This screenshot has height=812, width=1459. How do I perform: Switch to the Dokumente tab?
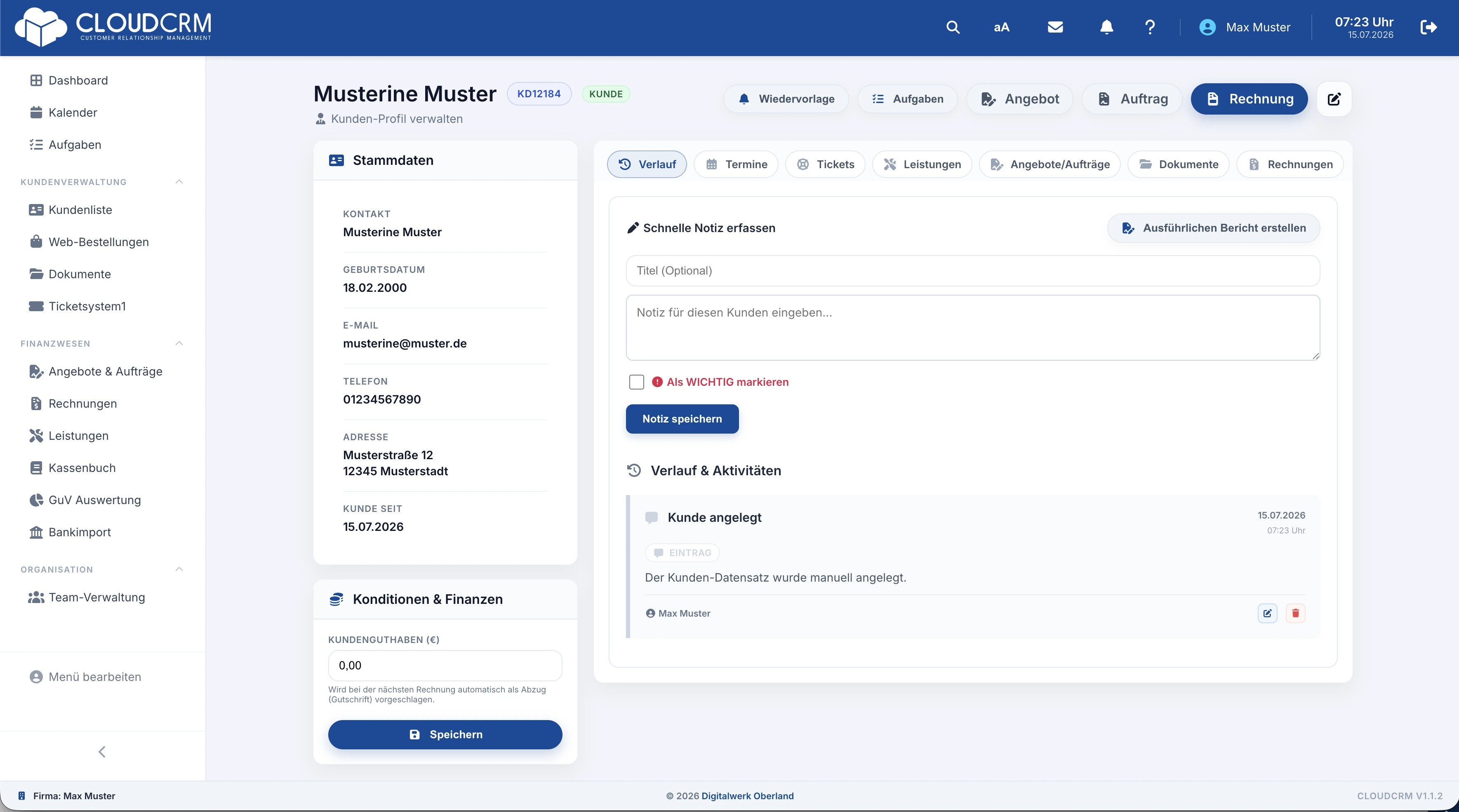(x=1178, y=164)
